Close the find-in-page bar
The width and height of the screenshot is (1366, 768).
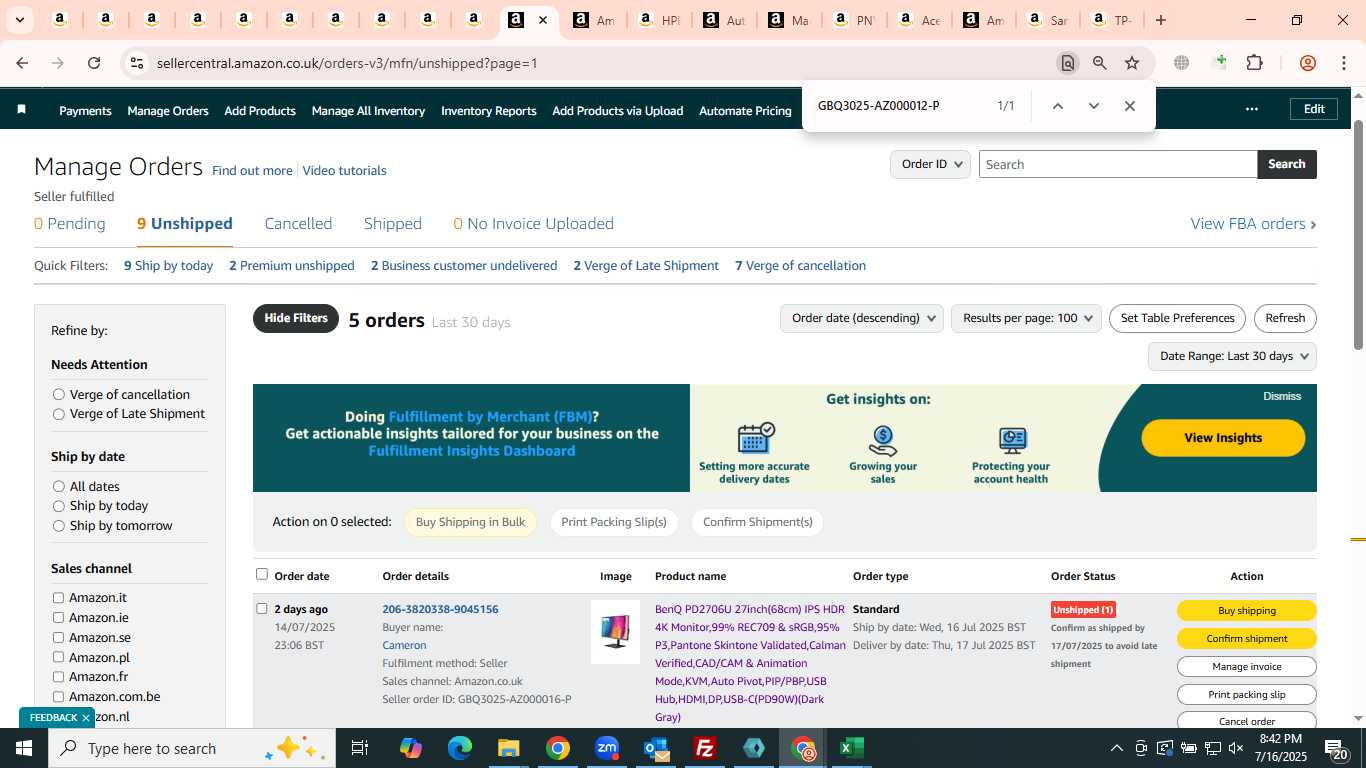[1130, 106]
